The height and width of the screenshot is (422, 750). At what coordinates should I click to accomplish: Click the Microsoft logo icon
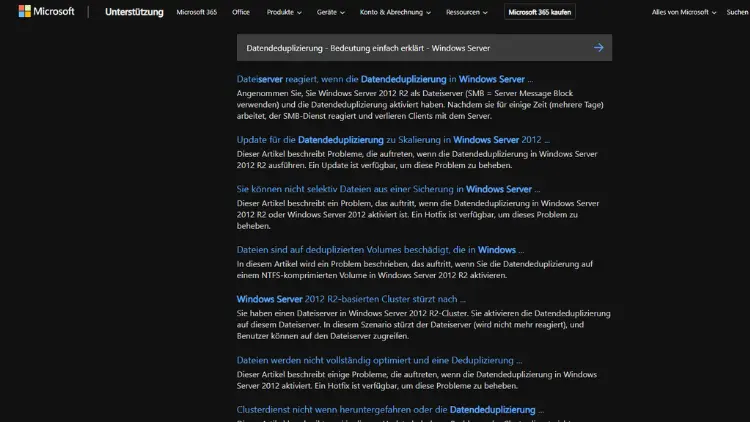click(25, 11)
